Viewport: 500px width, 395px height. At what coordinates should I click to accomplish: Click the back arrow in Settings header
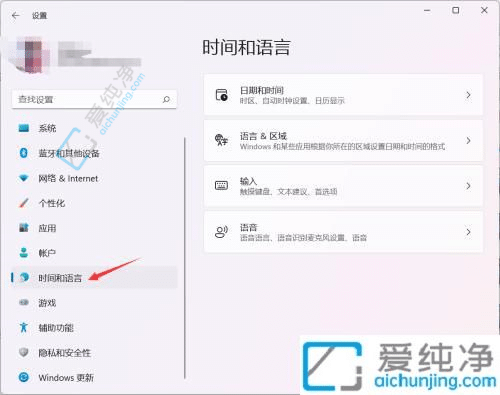(16, 15)
